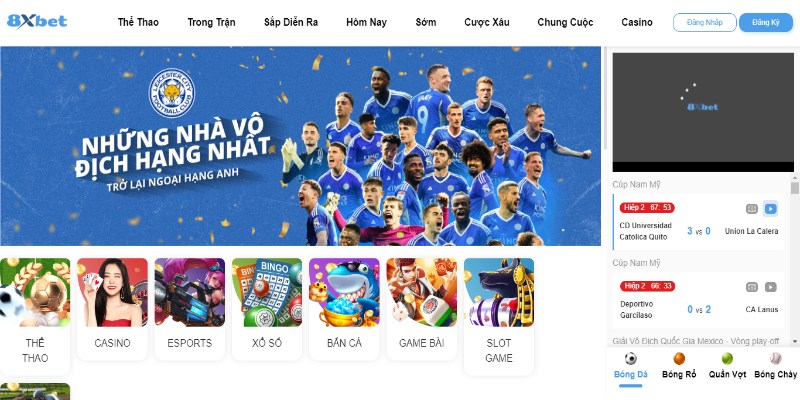Image resolution: width=800 pixels, height=400 pixels.
Task: Open the Thể Thao category tile
Action: pos(35,316)
